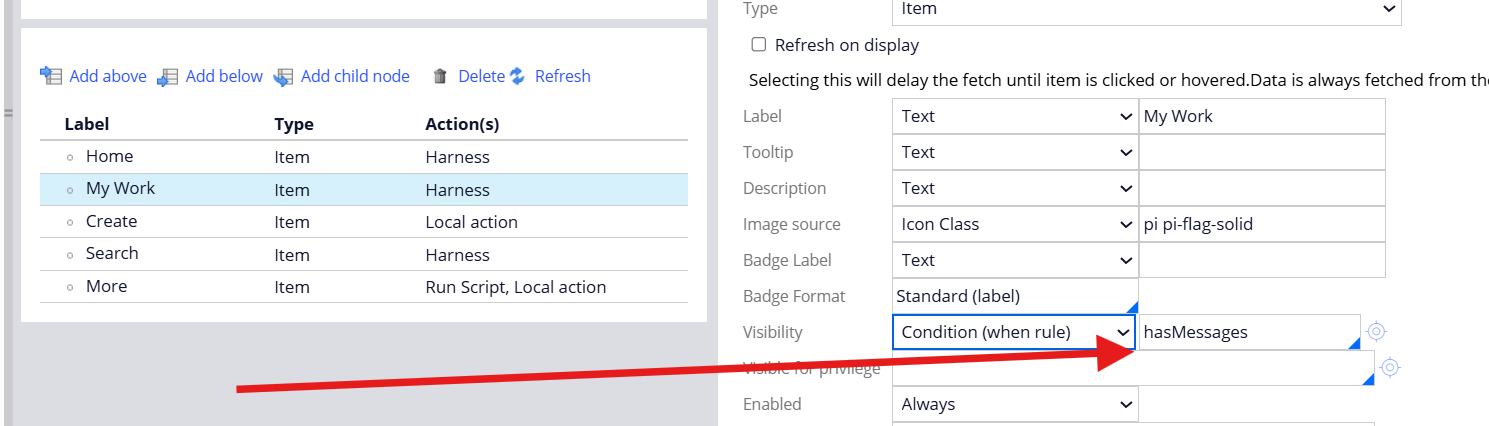Click the Label text field with My Work
This screenshot has width=1489, height=426.
[1262, 116]
